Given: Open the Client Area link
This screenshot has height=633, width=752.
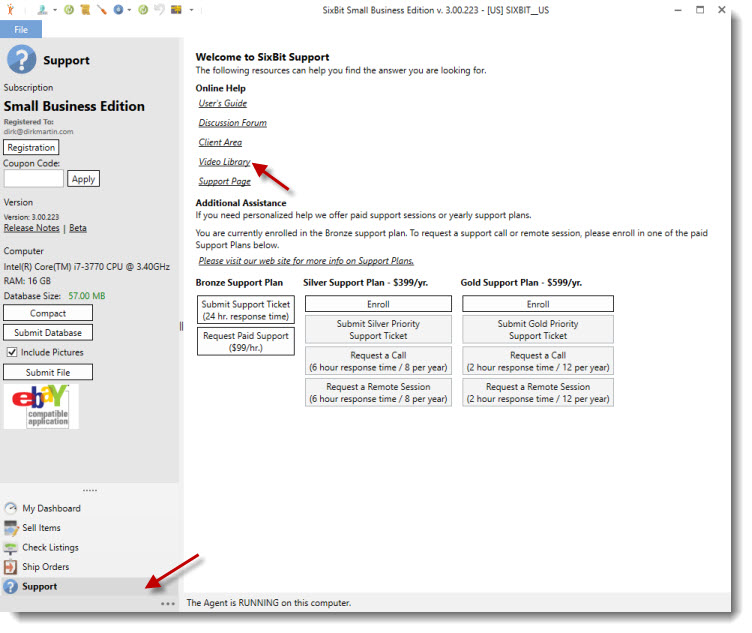Looking at the screenshot, I should click(220, 143).
